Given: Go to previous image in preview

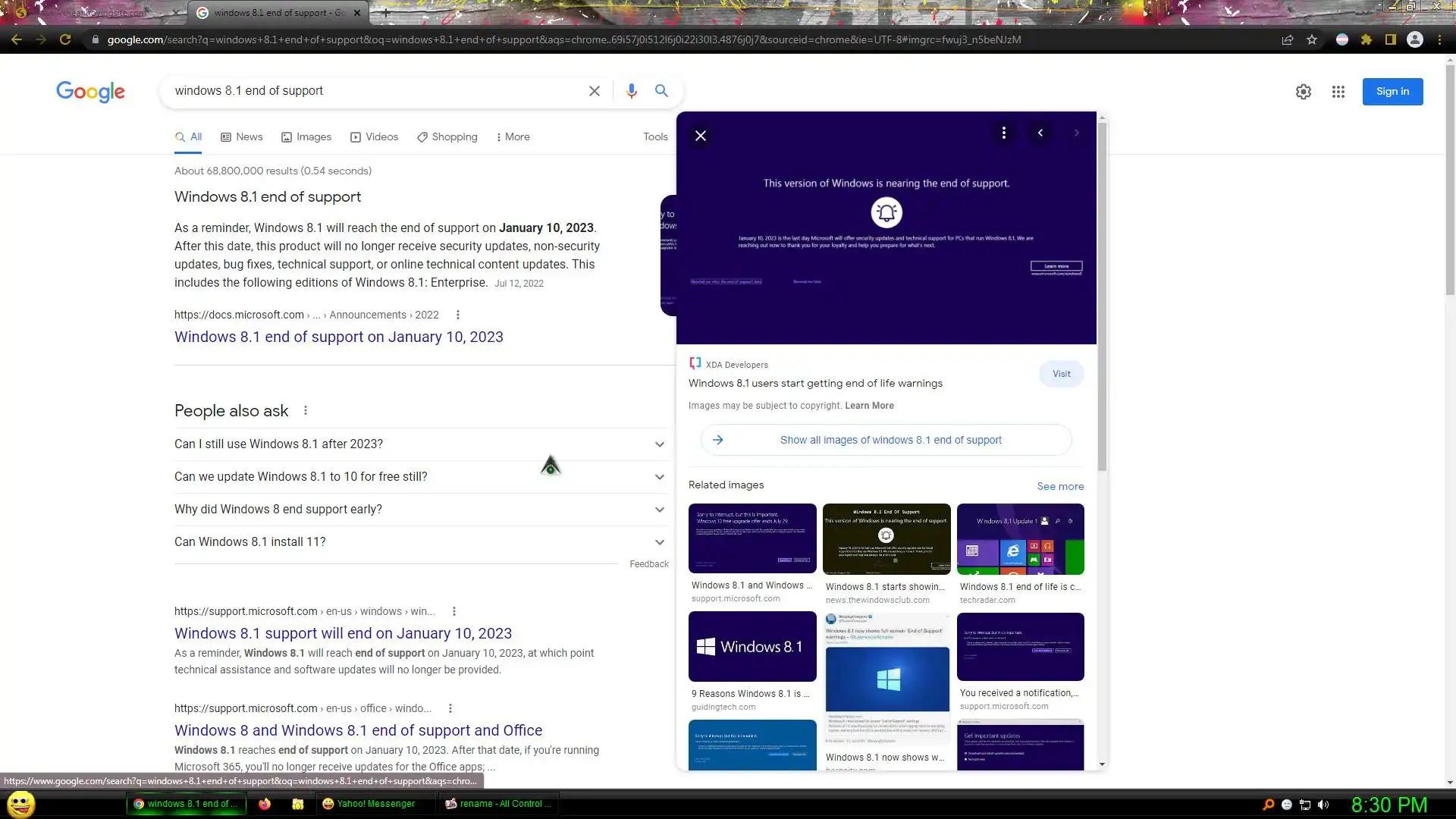Looking at the screenshot, I should tap(1040, 133).
